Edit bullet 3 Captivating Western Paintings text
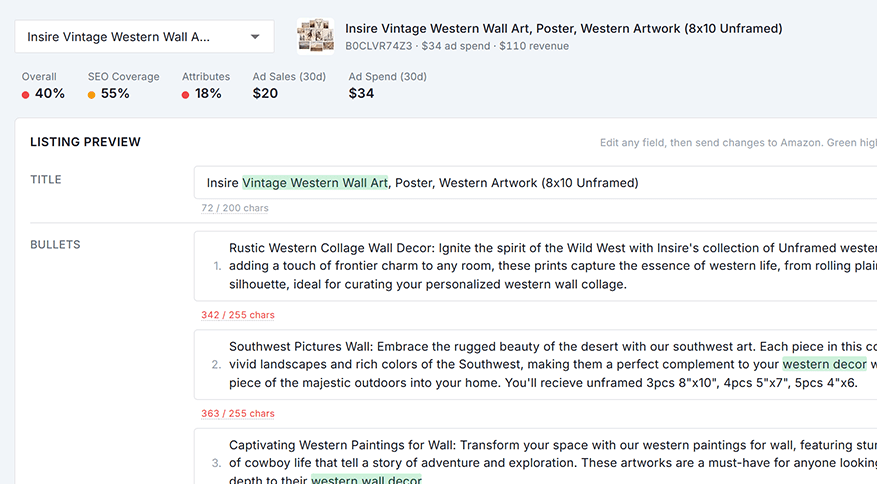Viewport: 877px width, 484px height. click(535, 456)
